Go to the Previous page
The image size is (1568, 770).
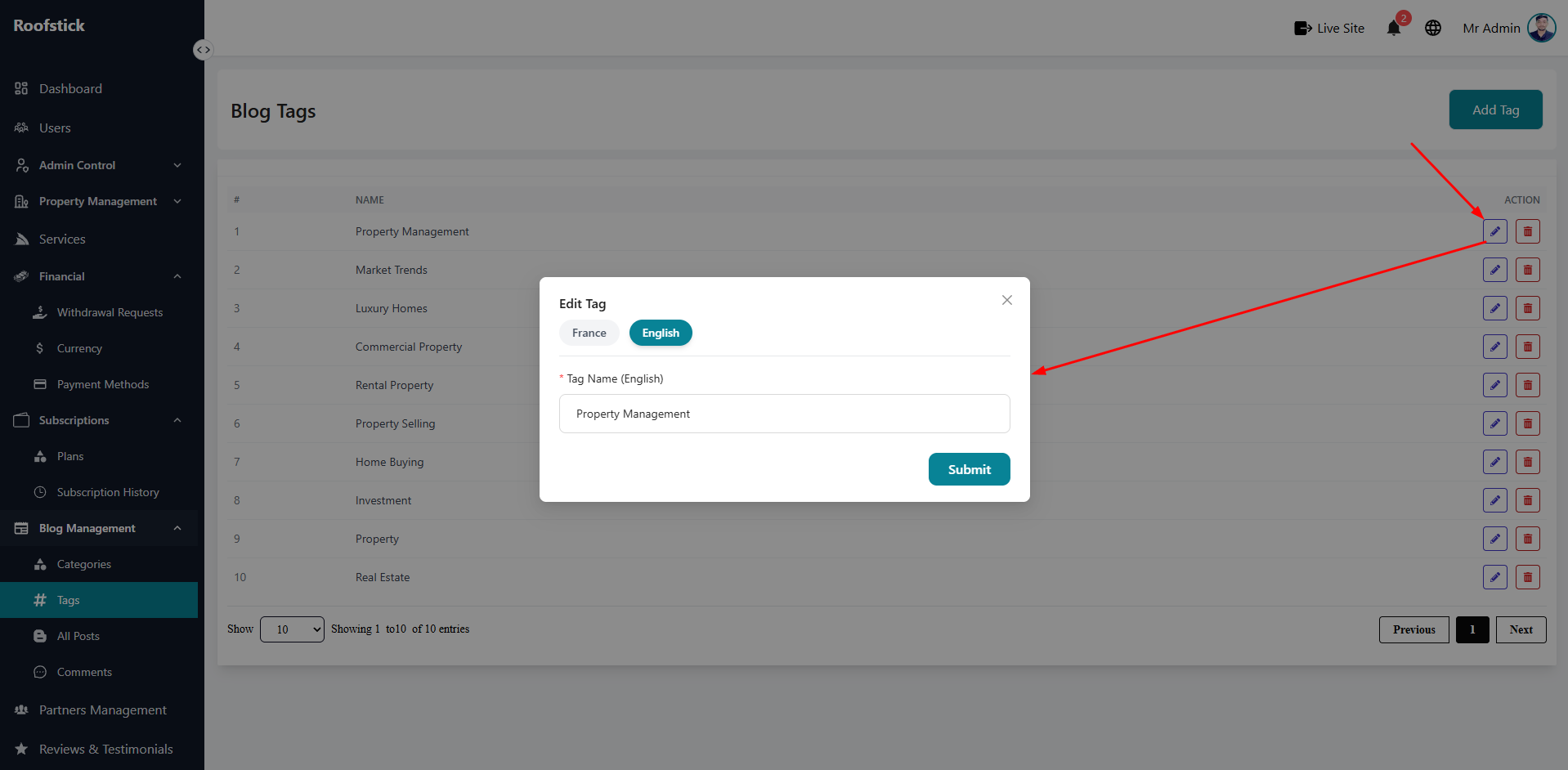(1413, 629)
